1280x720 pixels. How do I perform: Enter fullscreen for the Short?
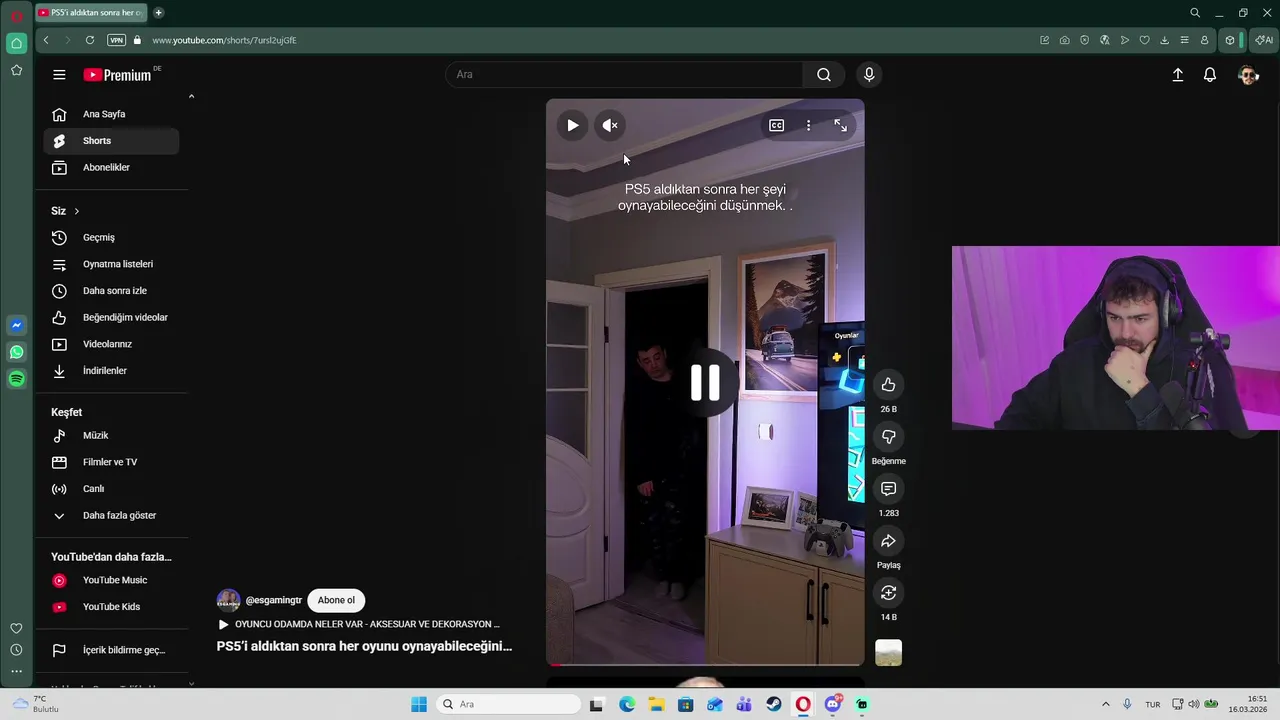841,125
